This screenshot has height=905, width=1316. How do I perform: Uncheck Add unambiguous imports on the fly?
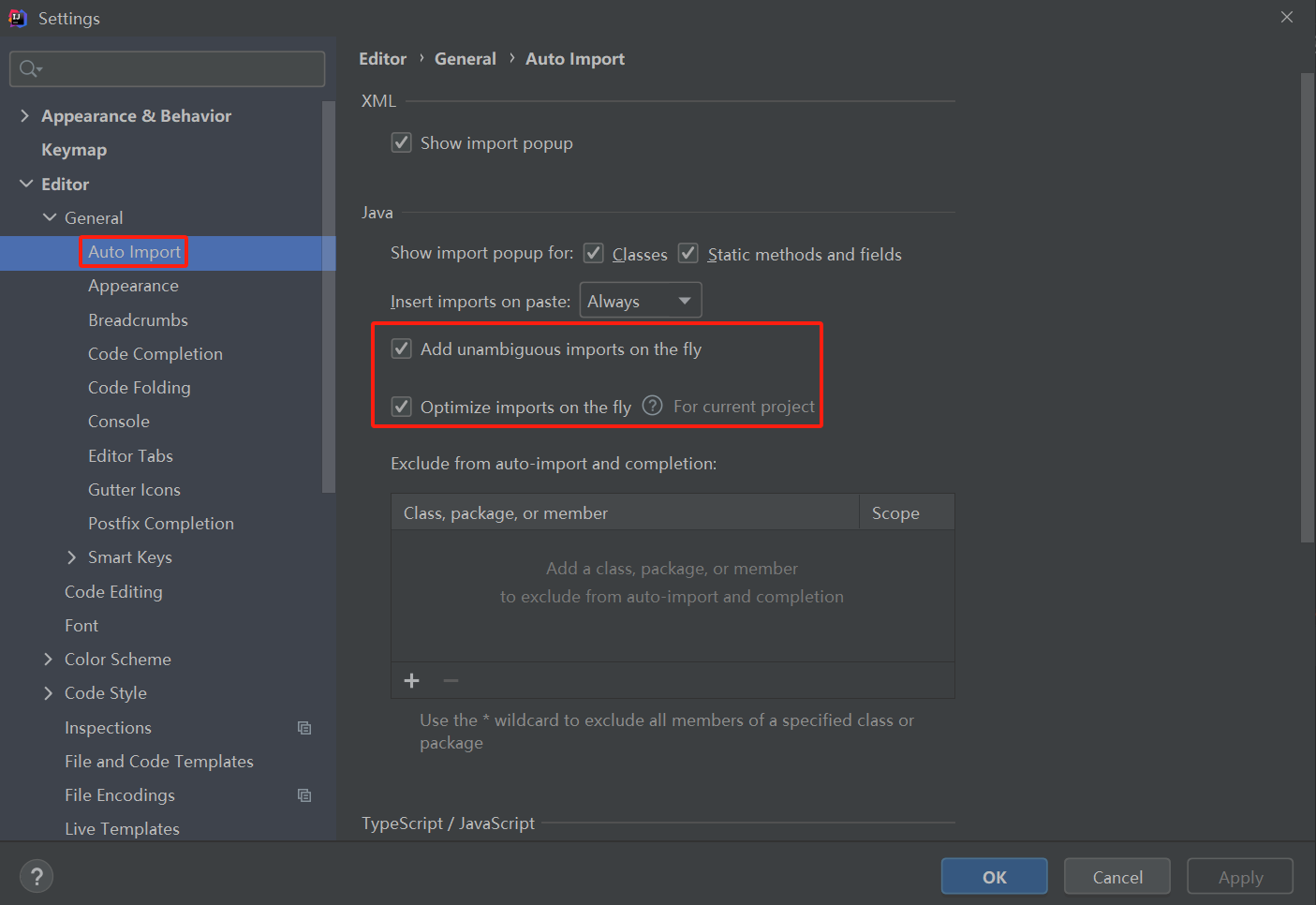(x=402, y=349)
